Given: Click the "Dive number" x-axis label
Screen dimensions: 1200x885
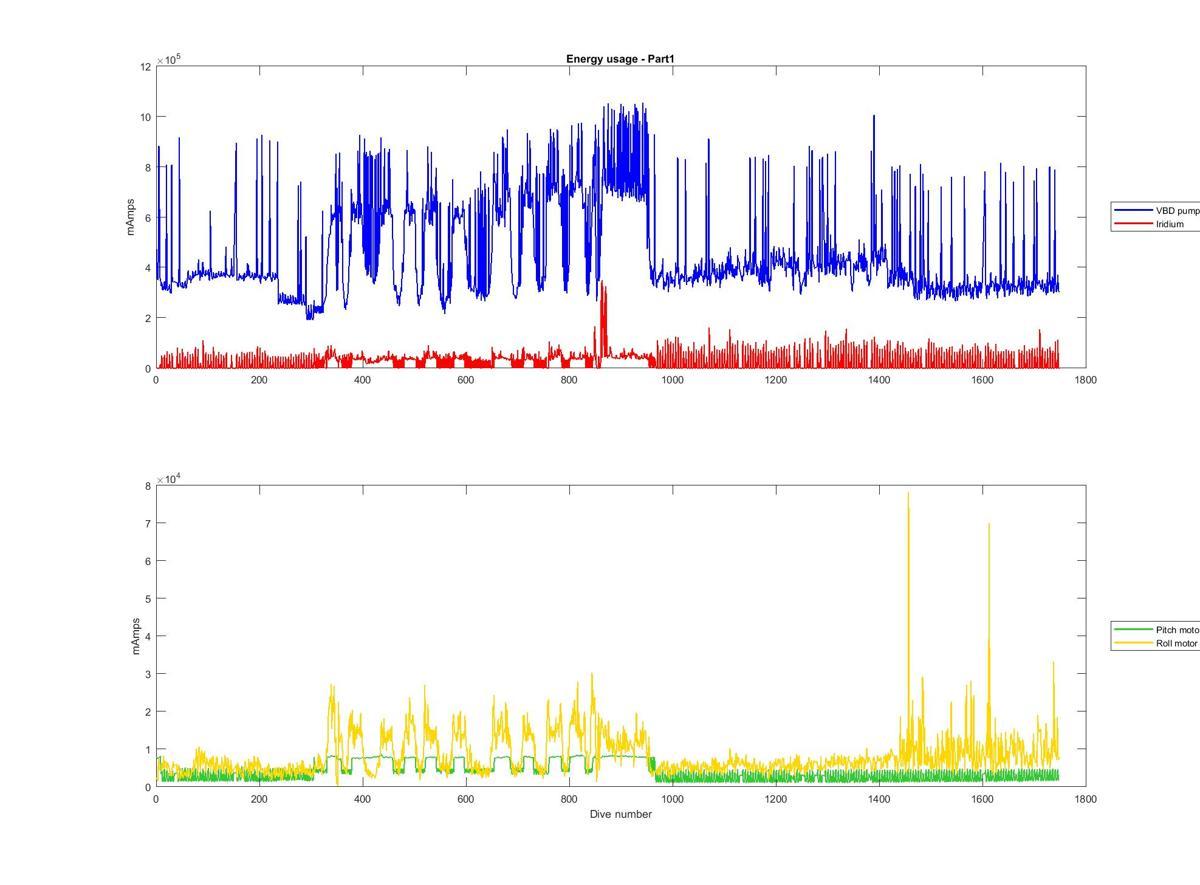Looking at the screenshot, I should (620, 814).
